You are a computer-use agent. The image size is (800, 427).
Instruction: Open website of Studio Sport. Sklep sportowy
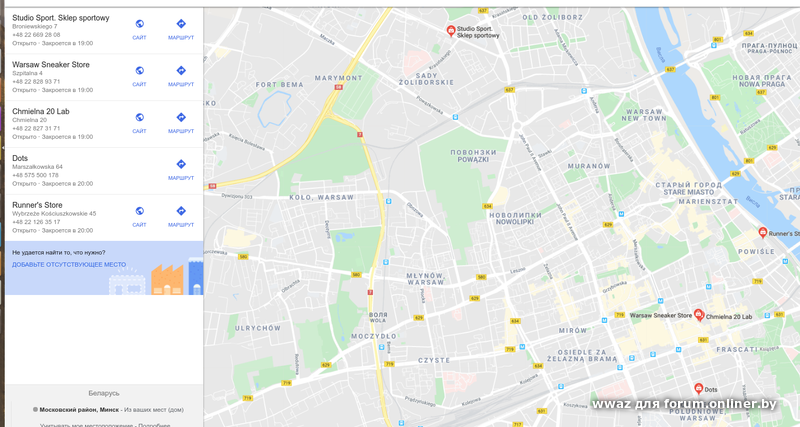(139, 29)
